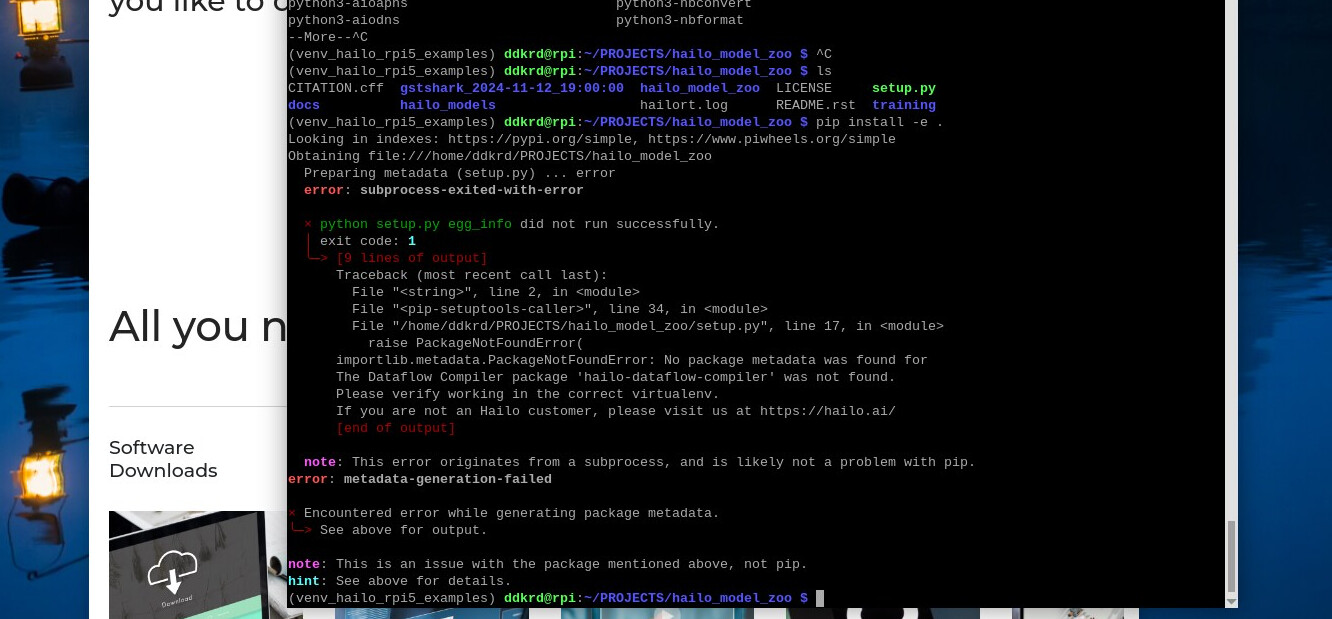Click the cloud download icon on thumbnail
This screenshot has width=1332, height=619.
tap(172, 574)
